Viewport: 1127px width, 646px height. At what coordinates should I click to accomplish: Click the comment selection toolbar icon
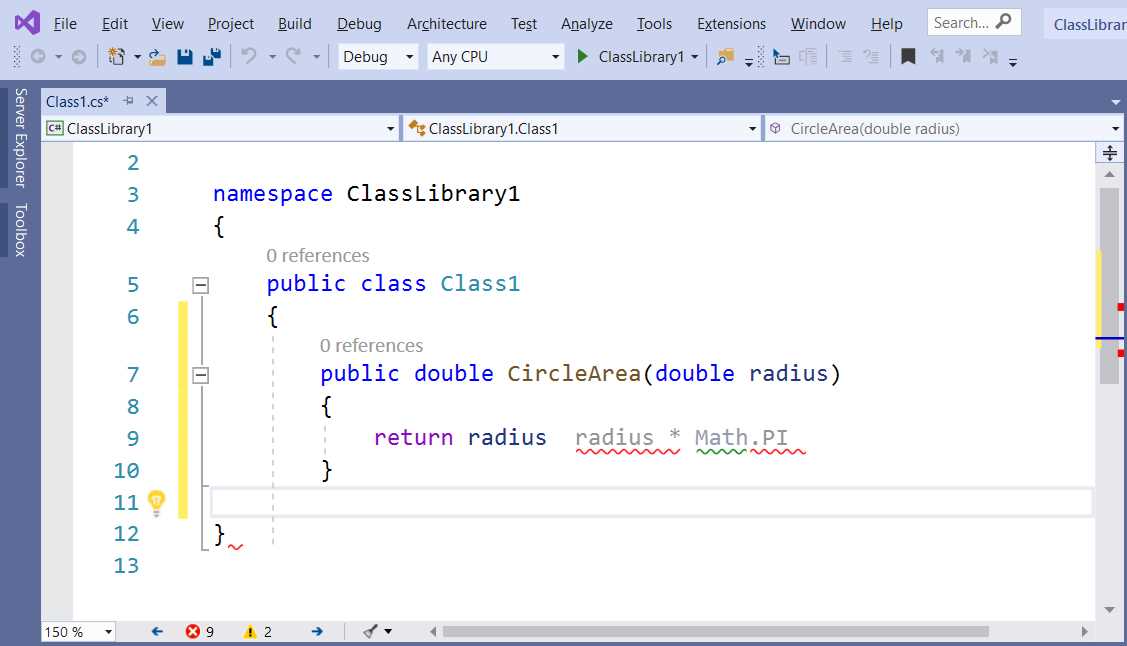tap(872, 56)
